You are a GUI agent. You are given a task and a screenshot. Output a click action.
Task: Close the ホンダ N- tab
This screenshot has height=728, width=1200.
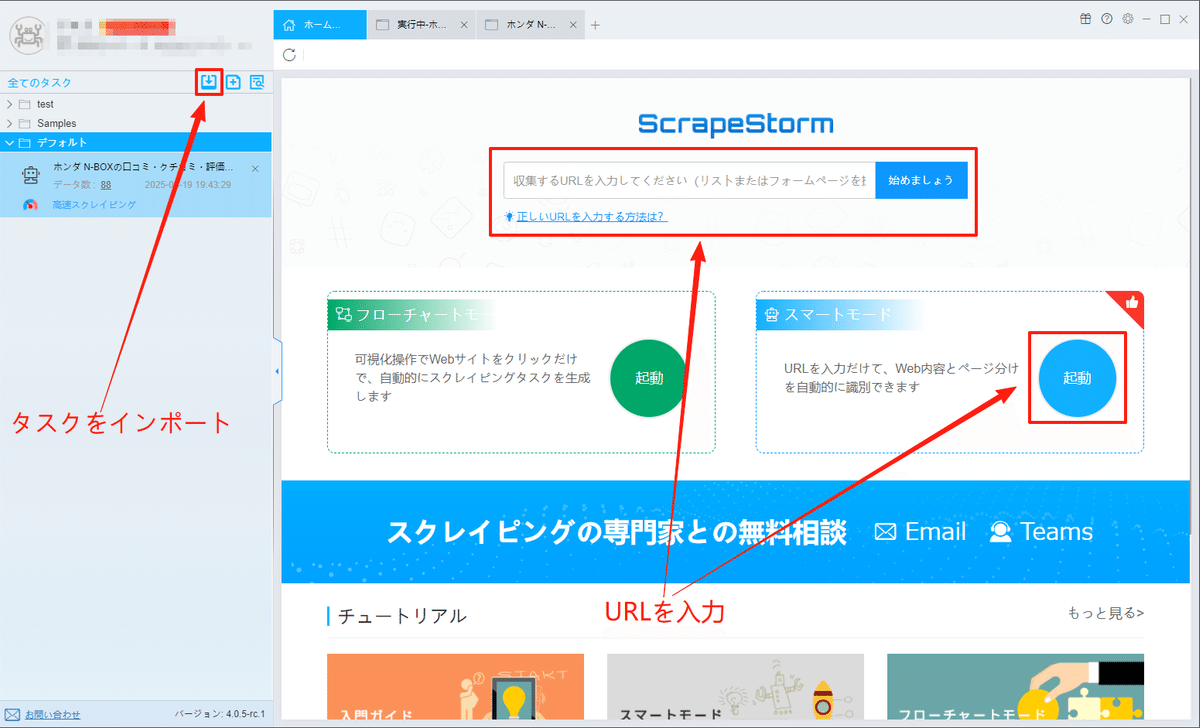pos(574,26)
